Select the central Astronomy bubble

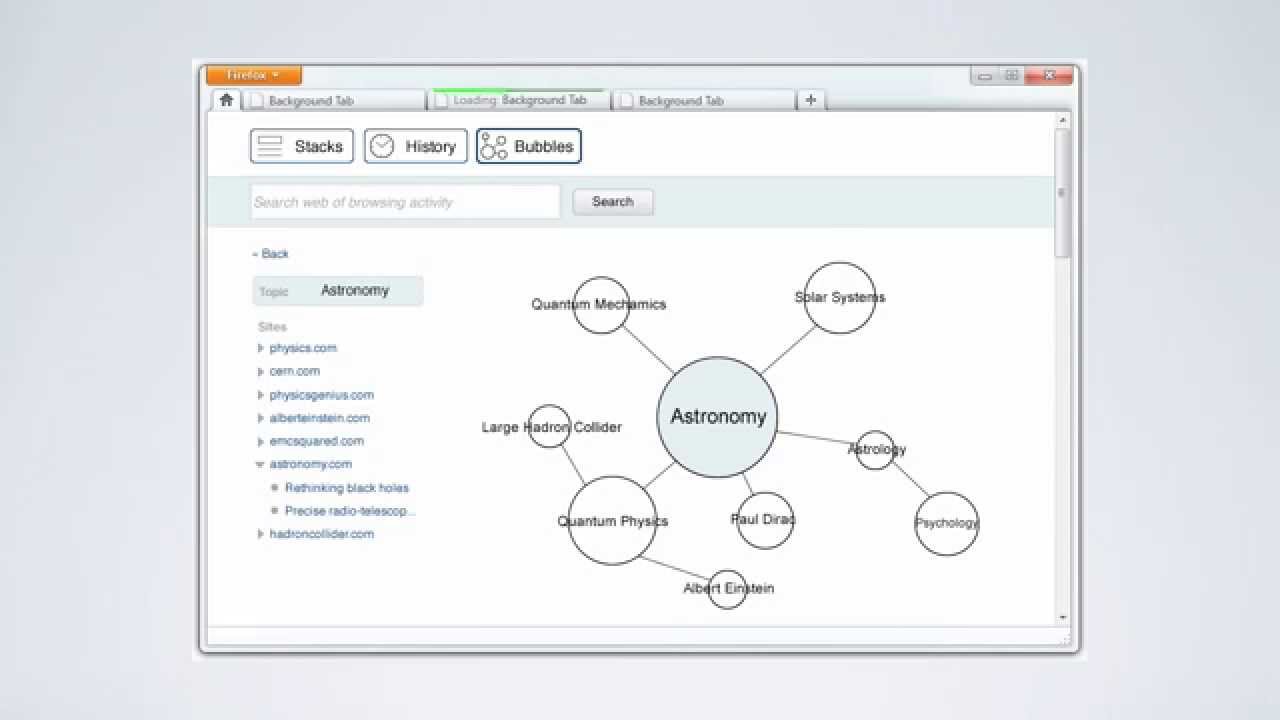[x=717, y=417]
